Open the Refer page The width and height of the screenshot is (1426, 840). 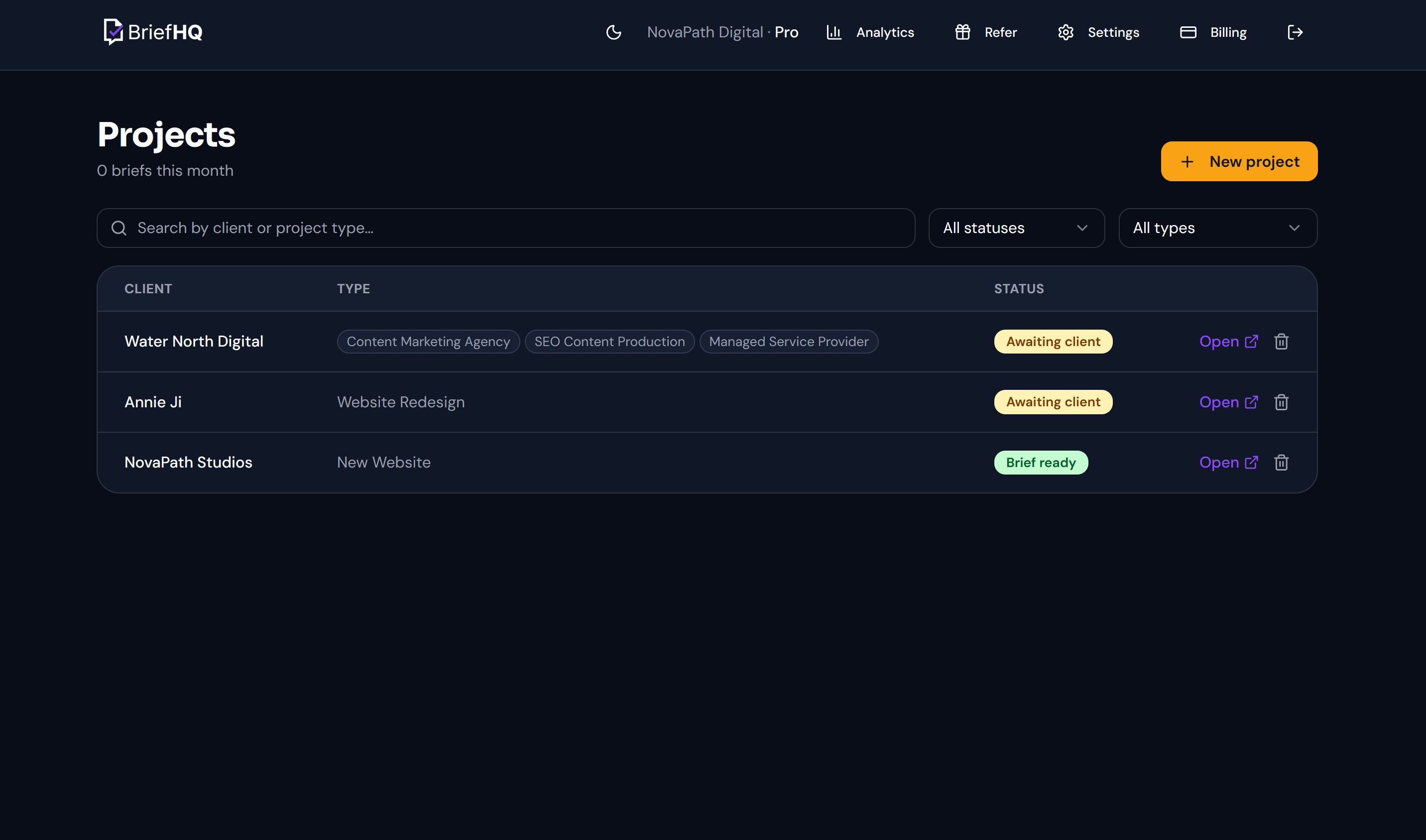pyautogui.click(x=986, y=32)
